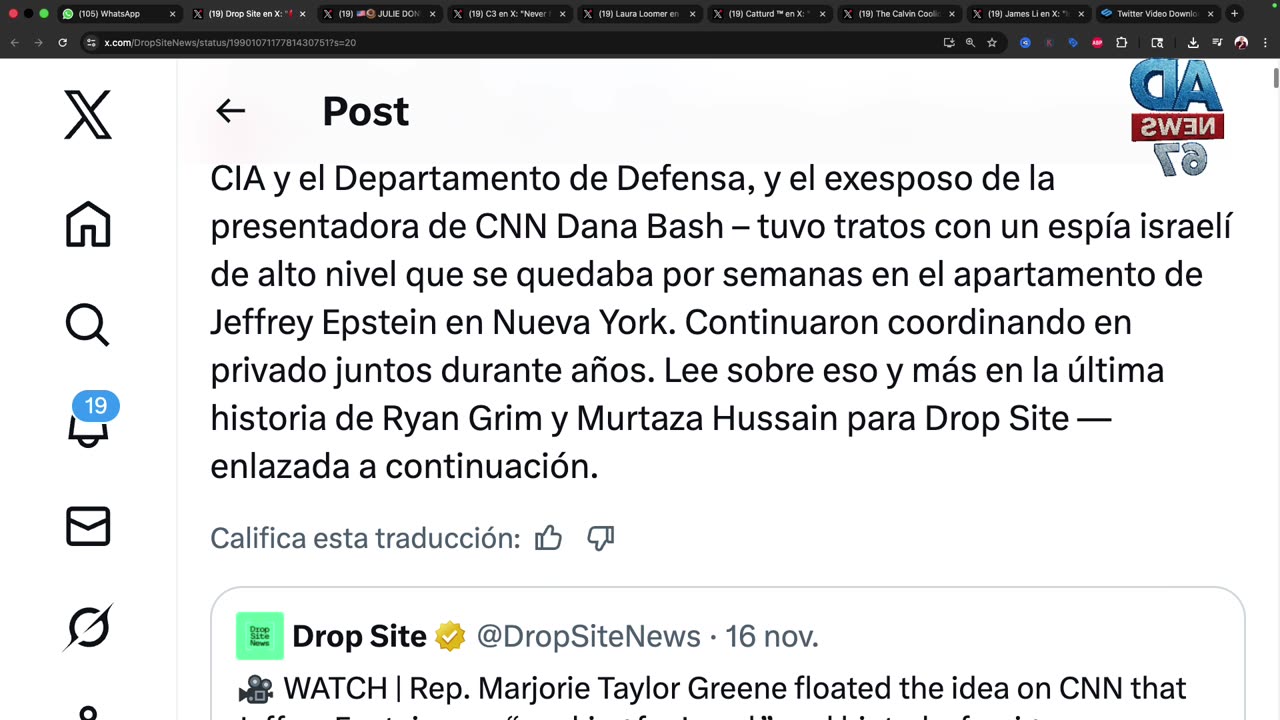
Task: View site information icon in address bar
Action: click(x=91, y=43)
